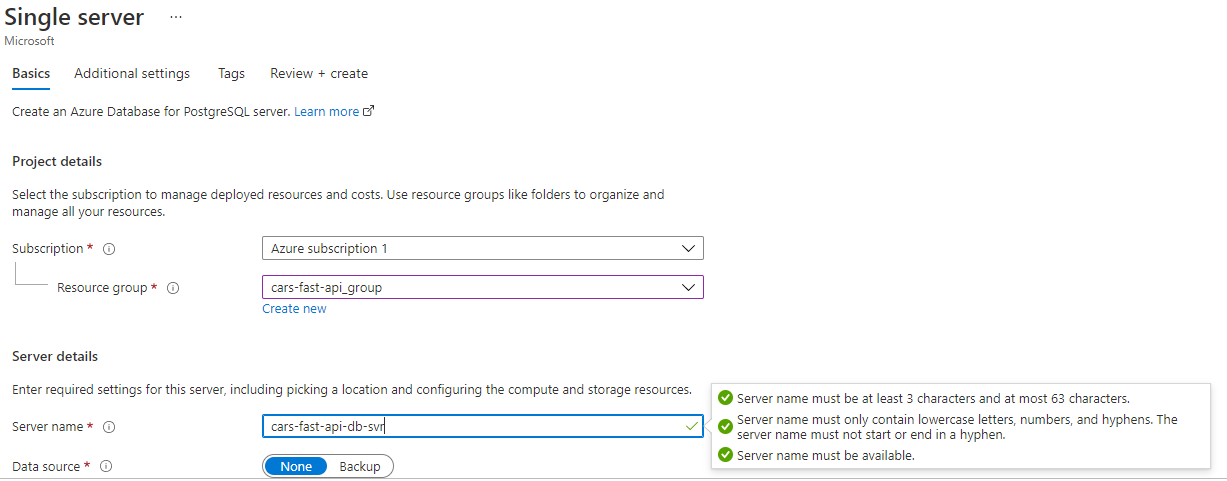Click the Data source info icon
1227x481 pixels.
(106, 466)
